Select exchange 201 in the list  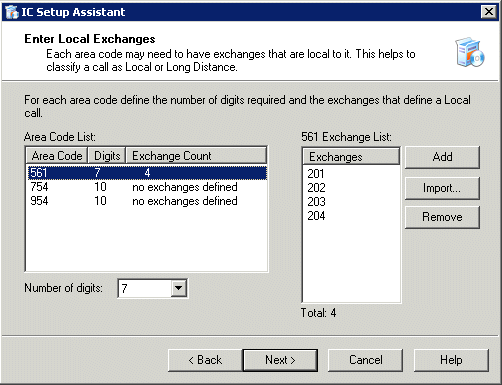click(316, 174)
